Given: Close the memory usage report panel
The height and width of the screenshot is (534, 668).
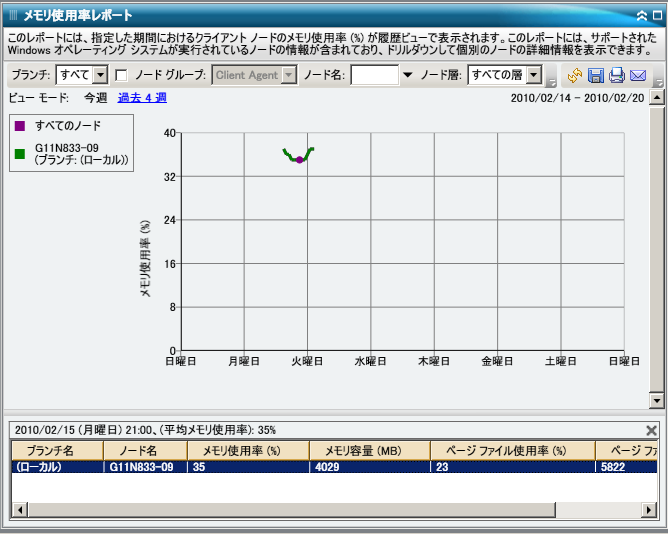Looking at the screenshot, I should 655,15.
